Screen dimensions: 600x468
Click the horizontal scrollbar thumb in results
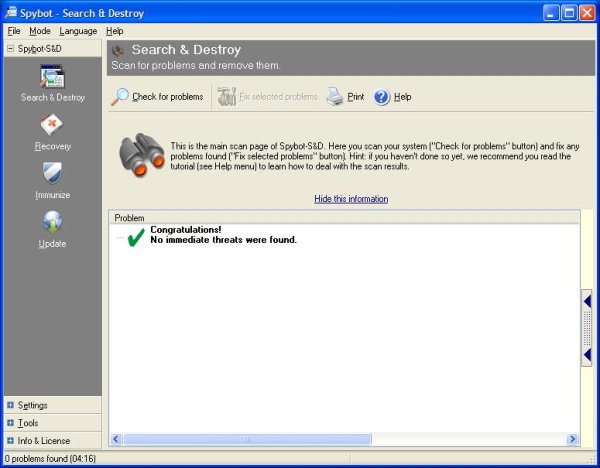point(247,439)
